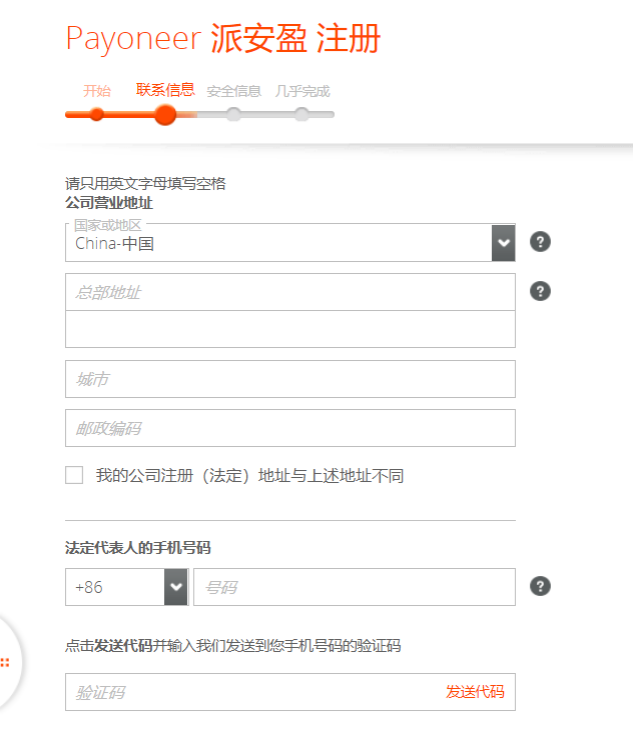
Task: Click the first small orange progress dot
Action: 97,114
